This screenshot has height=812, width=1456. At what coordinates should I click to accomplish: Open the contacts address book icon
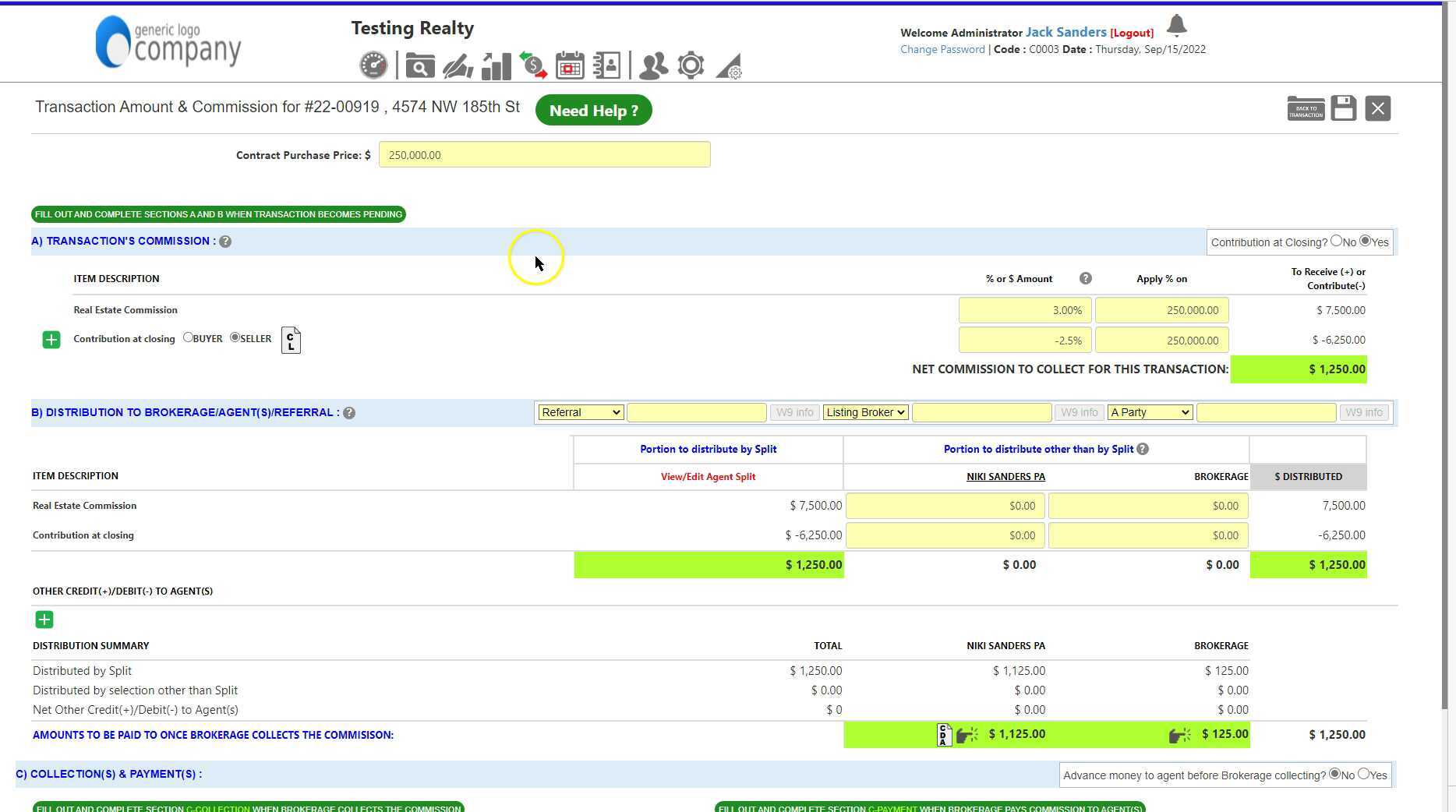tap(606, 66)
